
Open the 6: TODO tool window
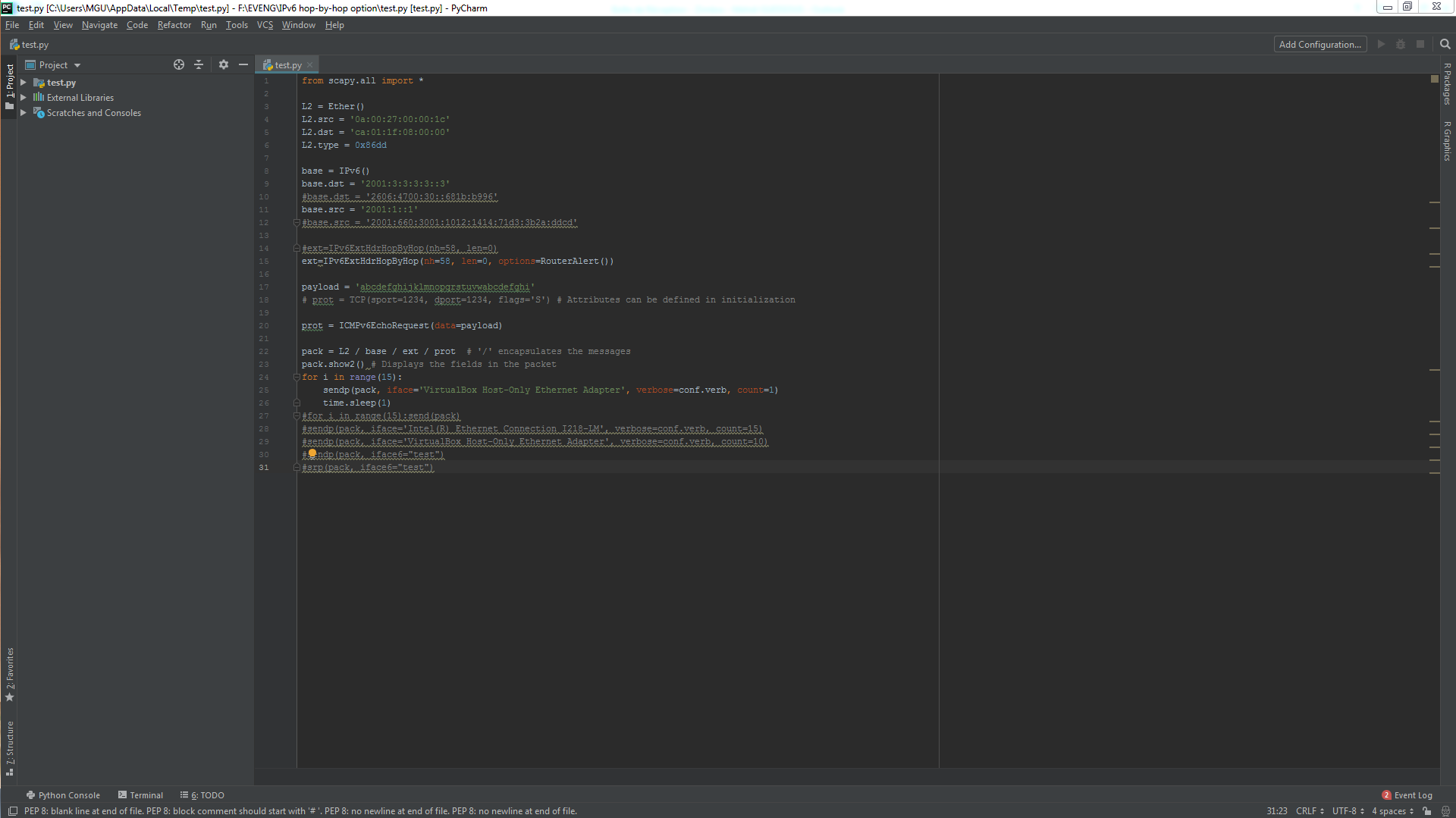202,795
